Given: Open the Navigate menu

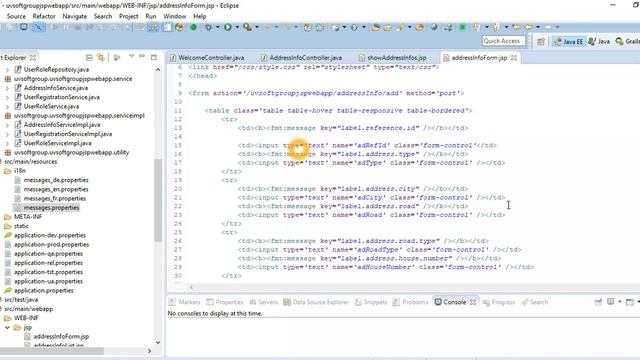Looking at the screenshot, I should 75,16.
